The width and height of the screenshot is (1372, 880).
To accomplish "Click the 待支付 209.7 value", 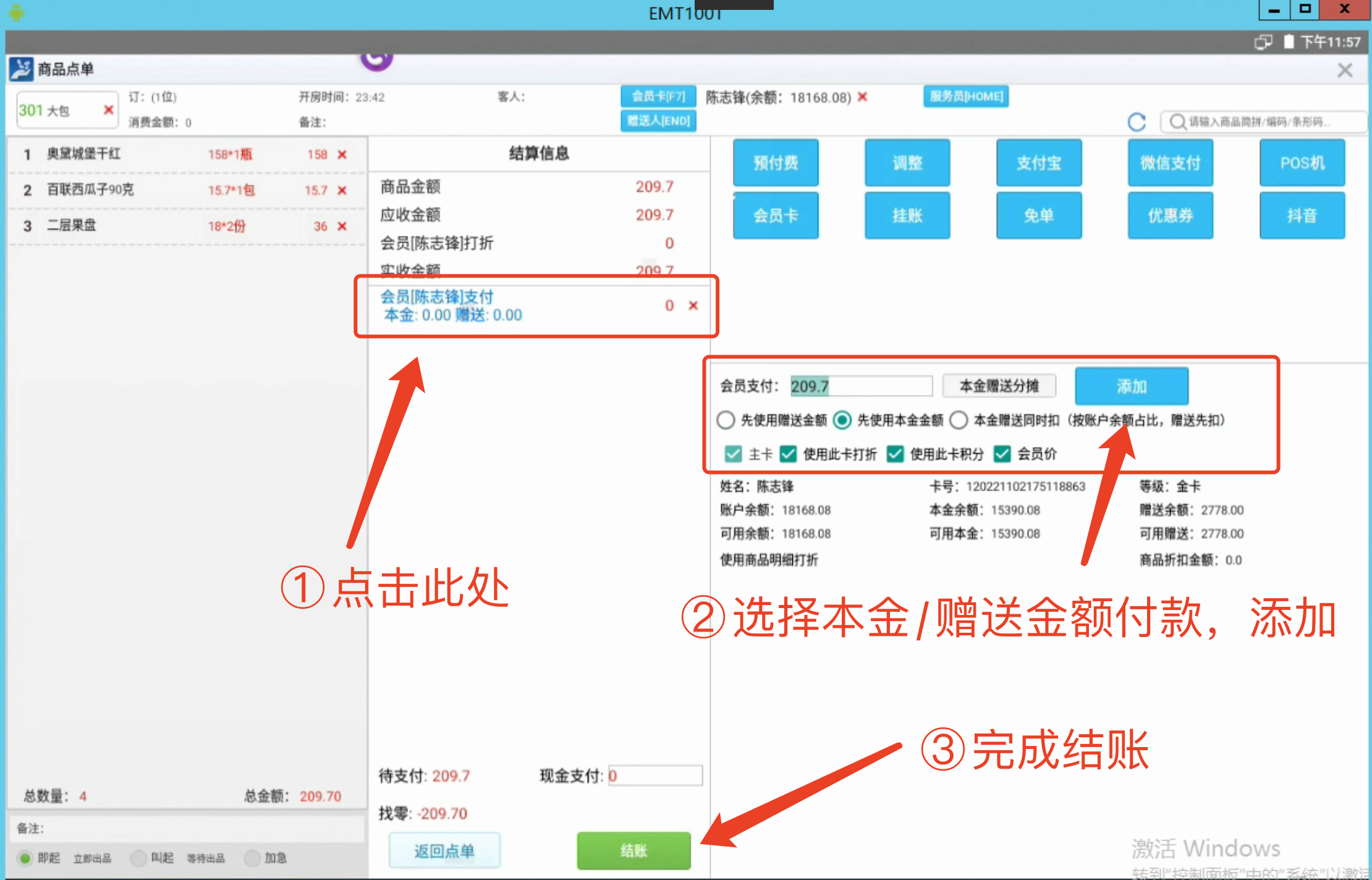I will point(451,776).
